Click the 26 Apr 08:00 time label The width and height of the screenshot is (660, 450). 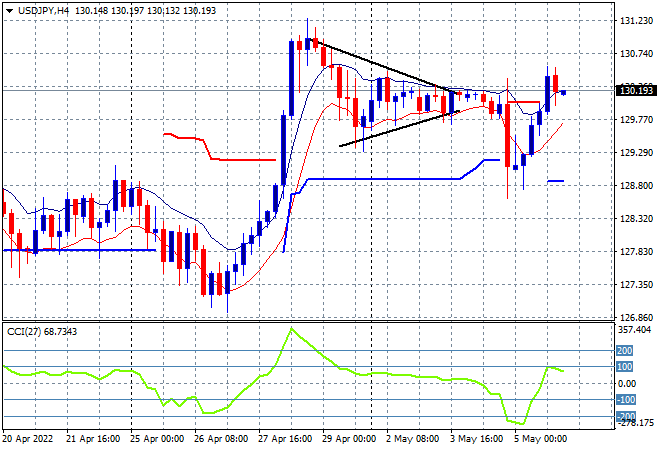coord(221,439)
